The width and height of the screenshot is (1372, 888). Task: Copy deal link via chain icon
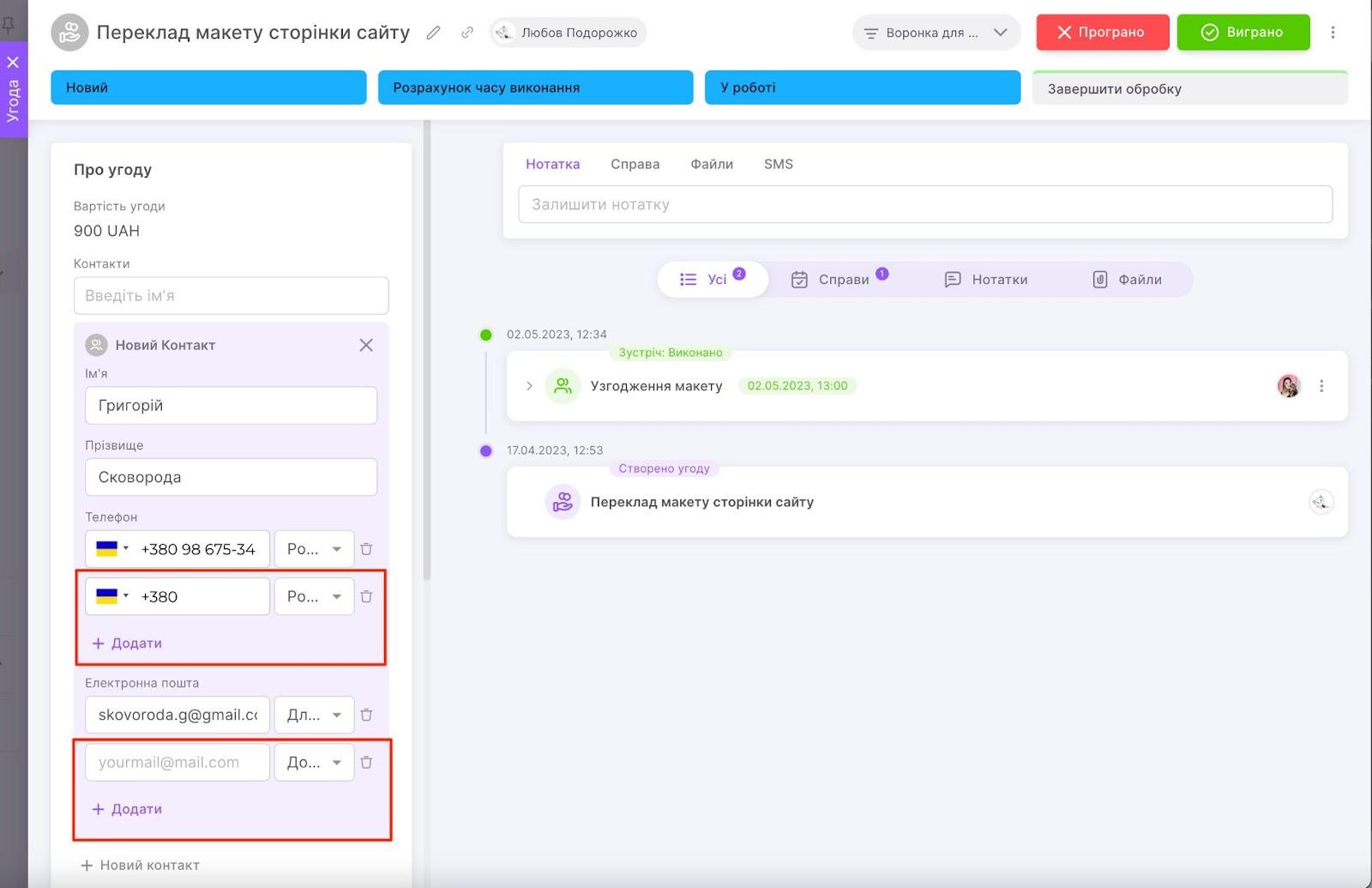click(x=467, y=33)
